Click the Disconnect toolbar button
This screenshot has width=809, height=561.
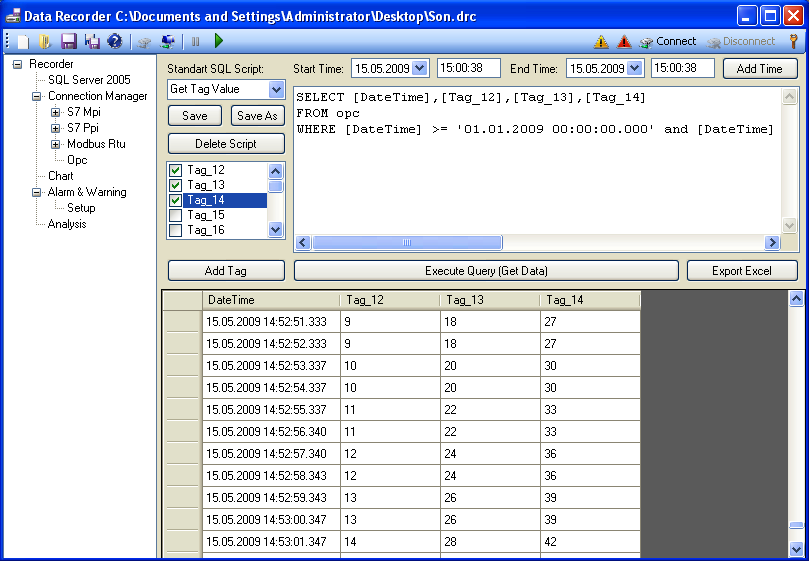point(740,41)
